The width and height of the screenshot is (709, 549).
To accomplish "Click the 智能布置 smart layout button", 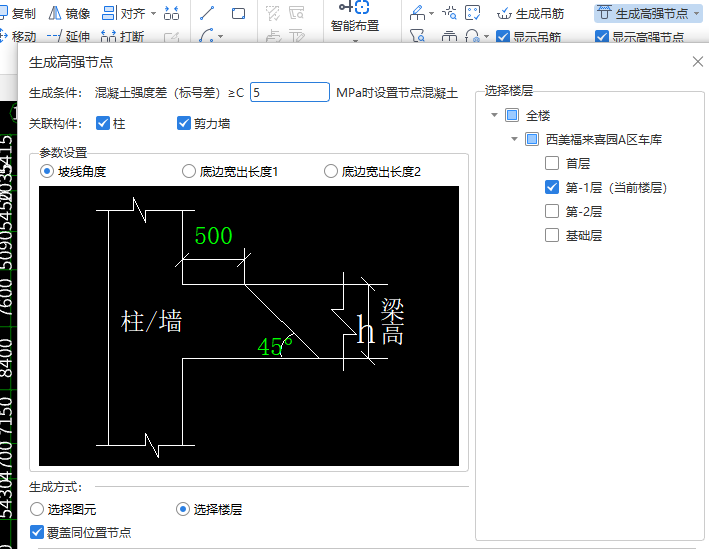I will click(x=355, y=16).
